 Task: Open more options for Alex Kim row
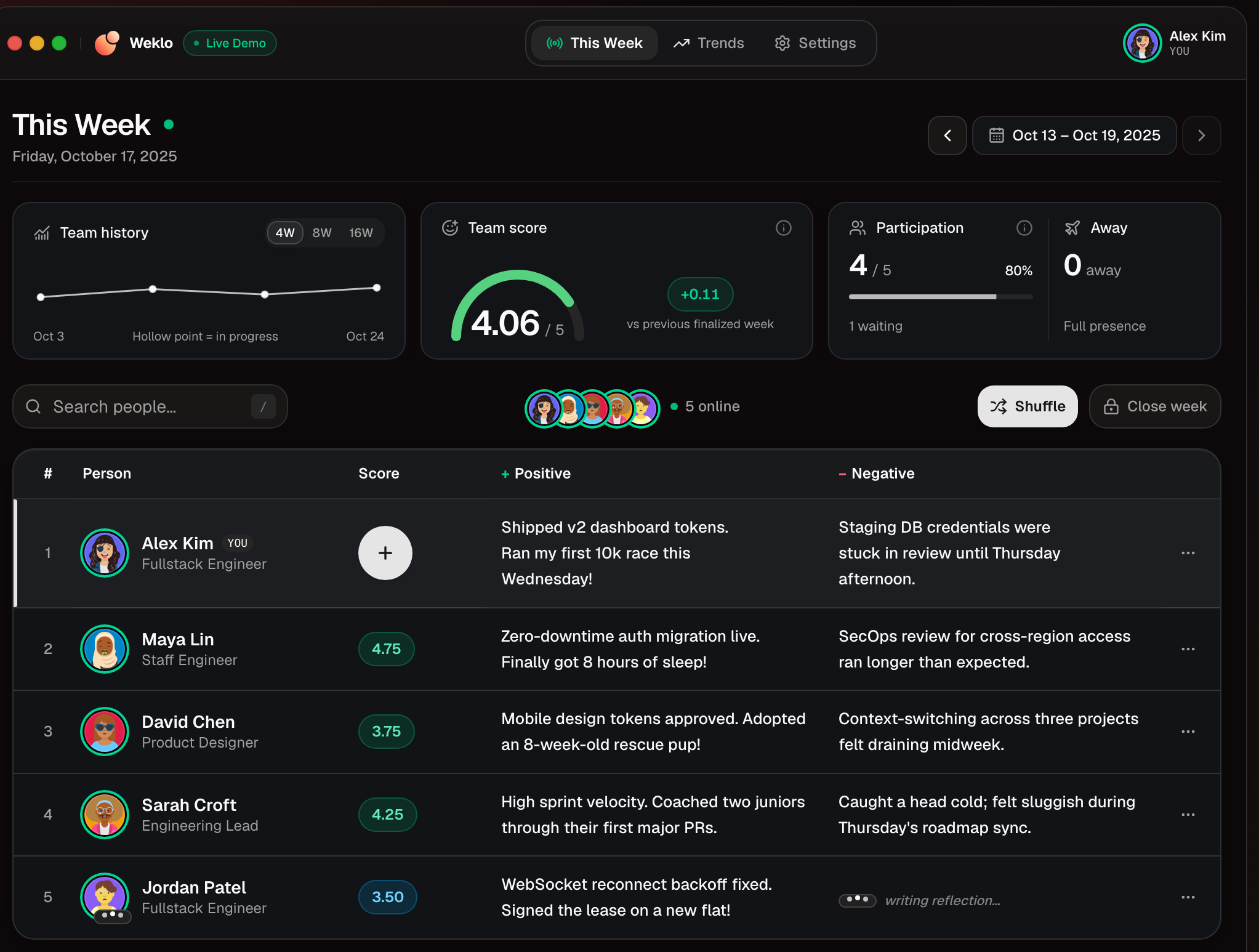pyautogui.click(x=1188, y=553)
